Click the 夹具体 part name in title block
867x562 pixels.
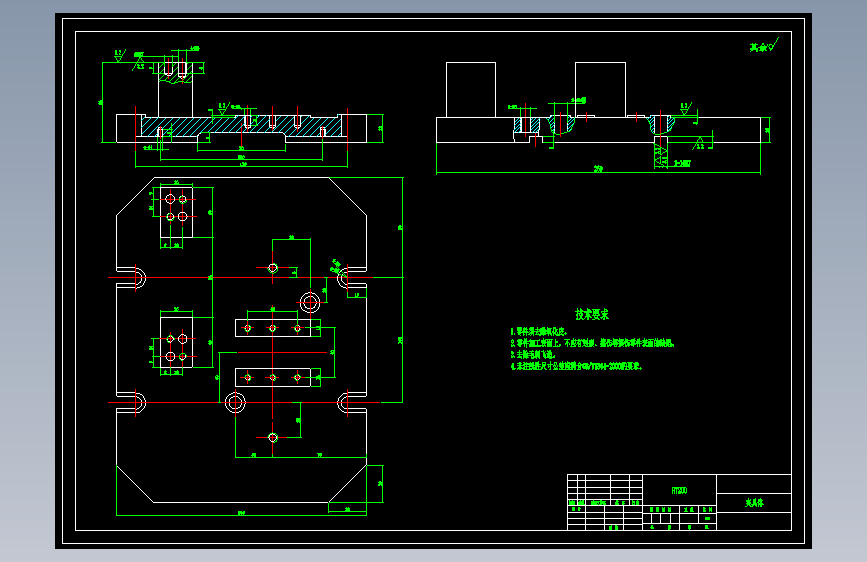(754, 503)
